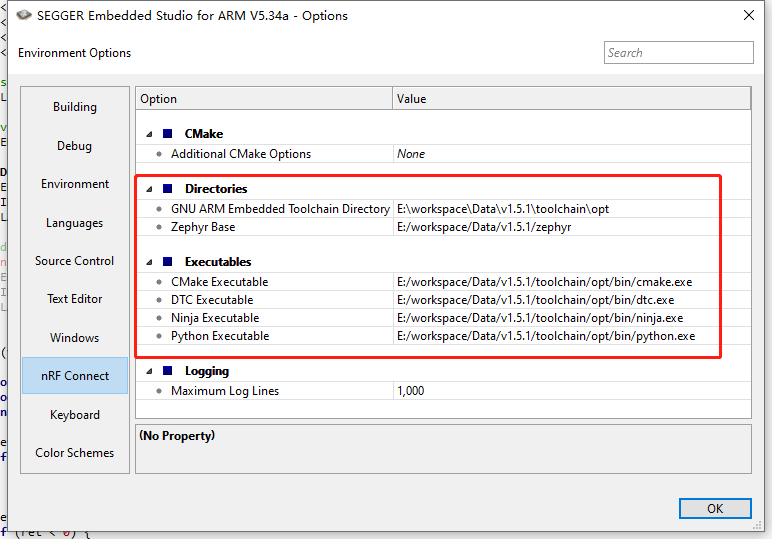Click the blue square beside Directories
The height and width of the screenshot is (539, 772).
click(x=167, y=189)
